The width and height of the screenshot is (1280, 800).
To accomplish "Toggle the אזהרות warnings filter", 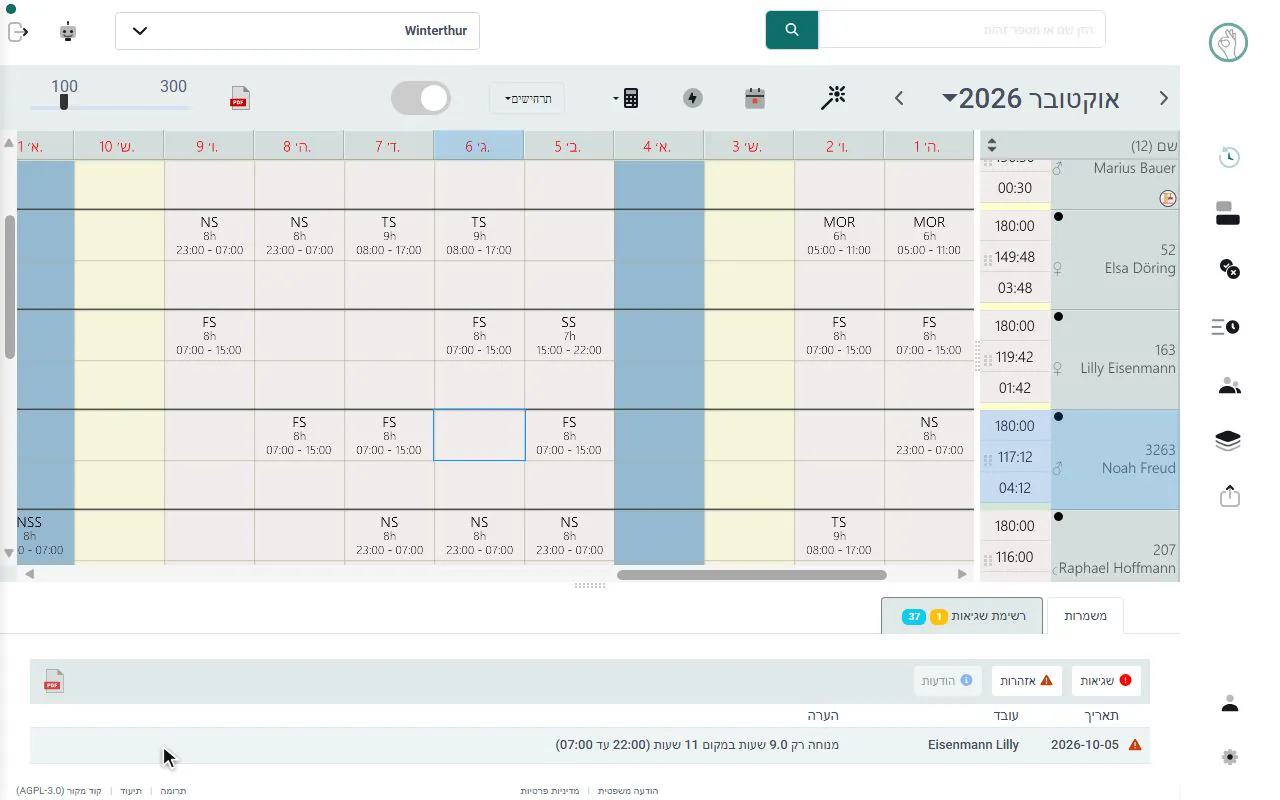I will tap(1027, 681).
